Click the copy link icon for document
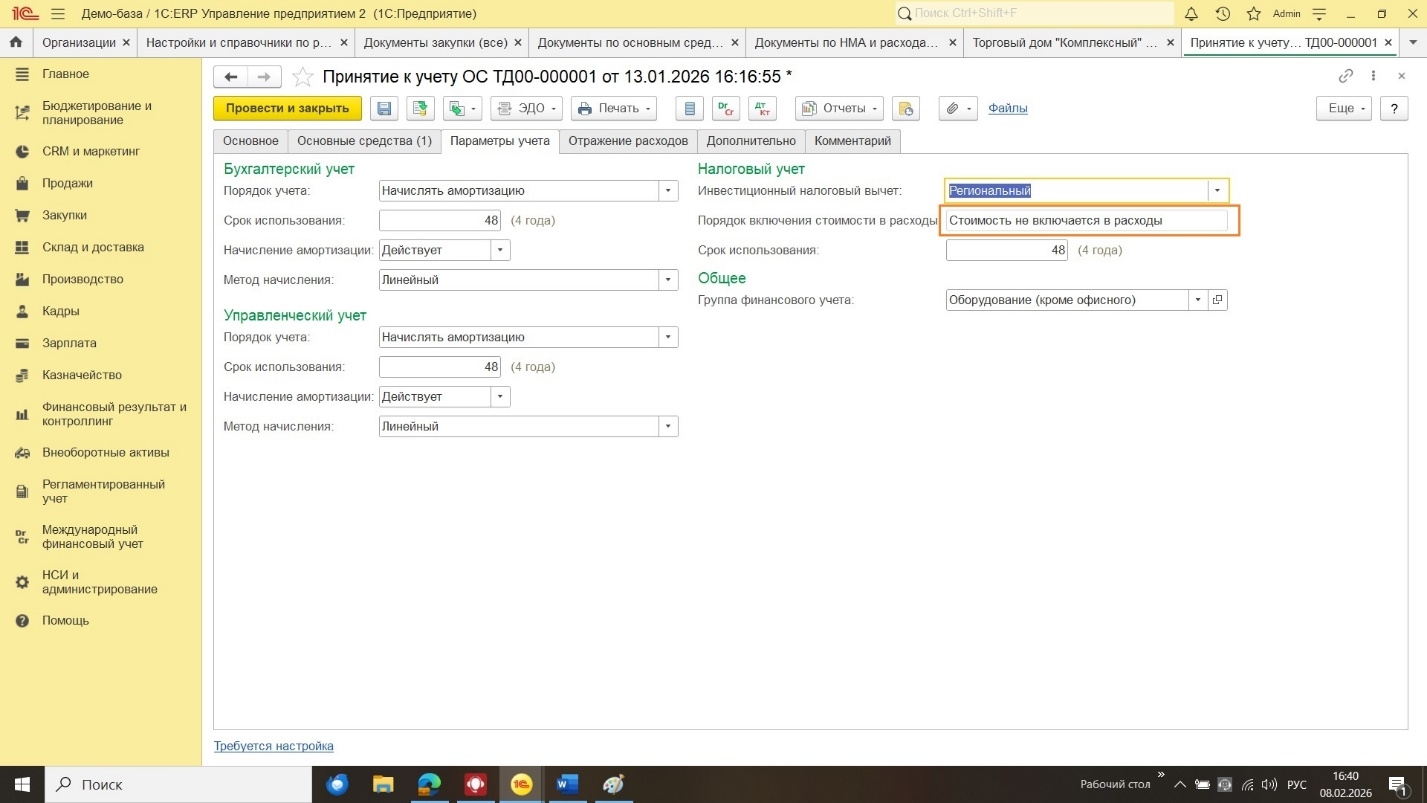 click(1346, 77)
